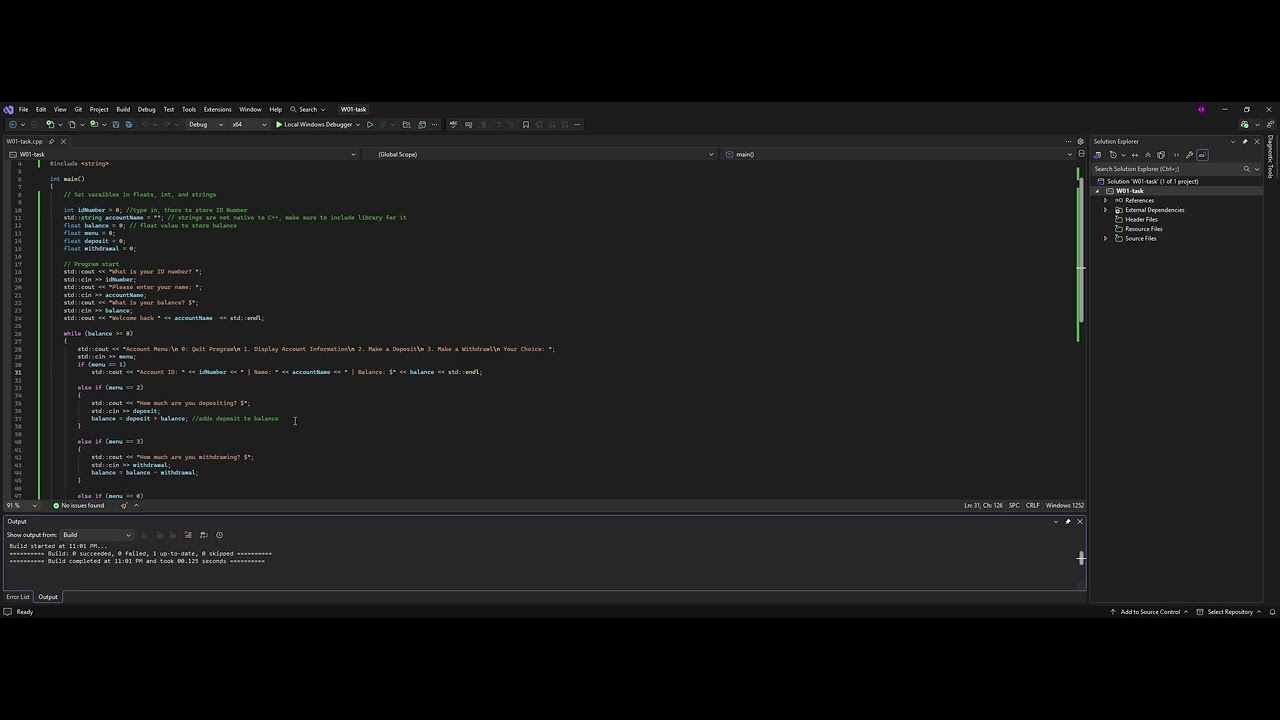Toggle word wrap in the Output window
The height and width of the screenshot is (720, 1280).
pos(204,535)
